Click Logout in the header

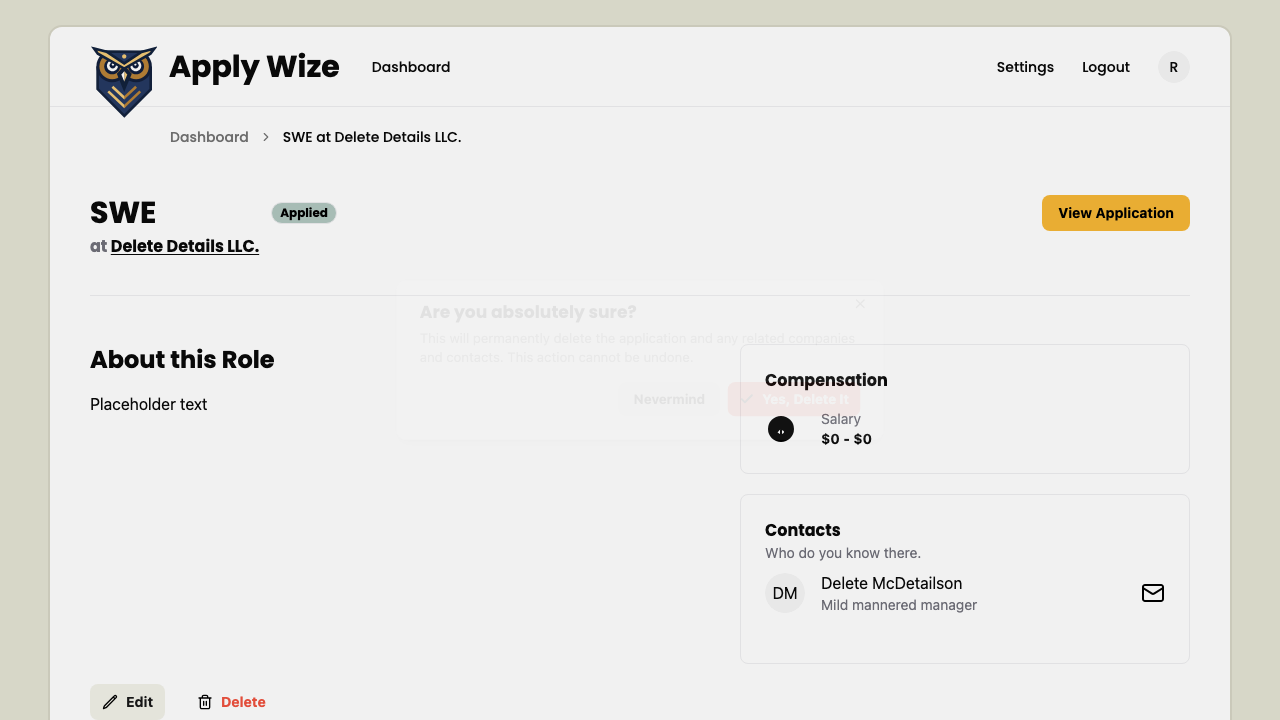click(x=1106, y=67)
